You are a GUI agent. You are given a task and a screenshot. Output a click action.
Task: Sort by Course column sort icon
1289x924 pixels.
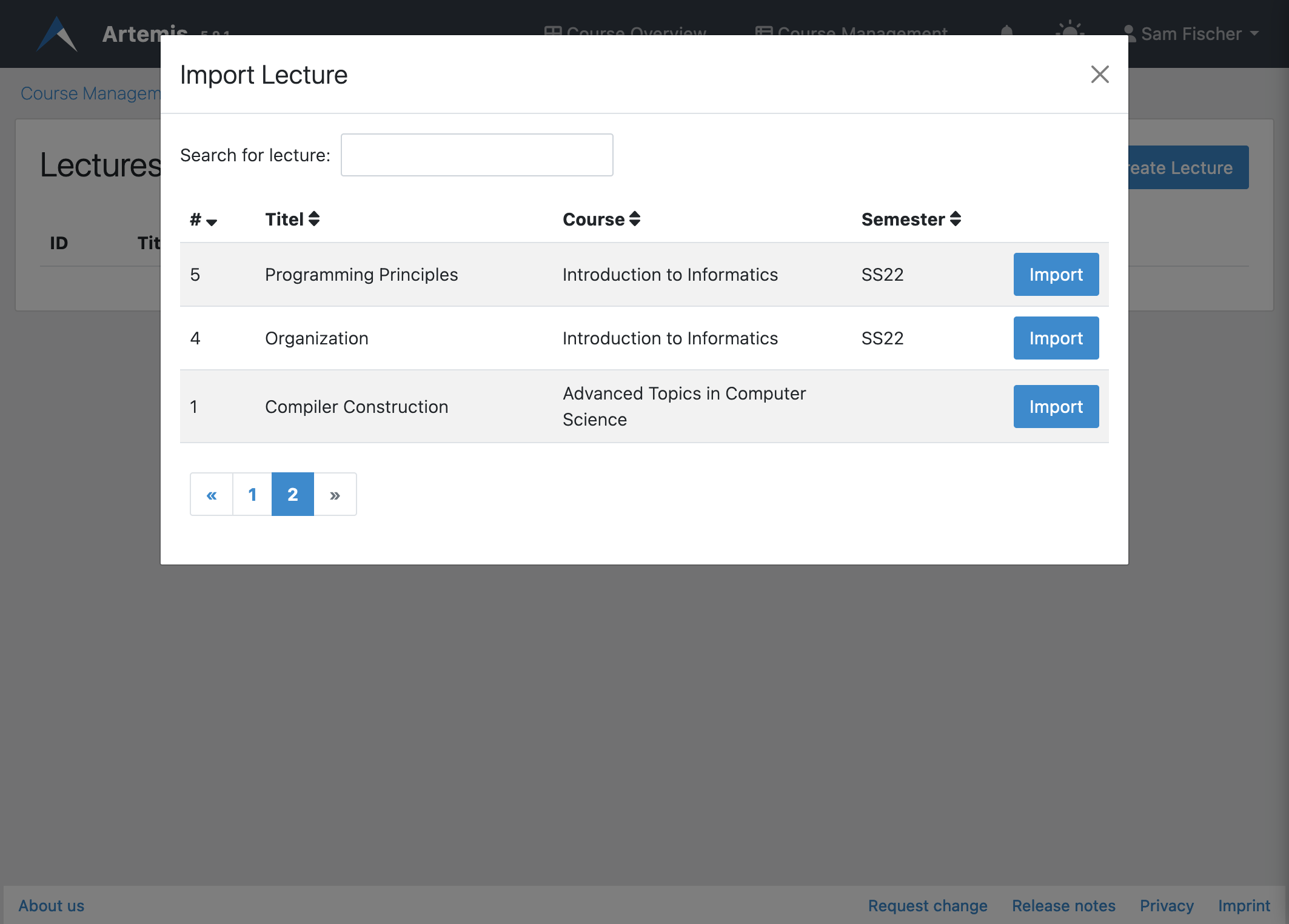pos(635,219)
